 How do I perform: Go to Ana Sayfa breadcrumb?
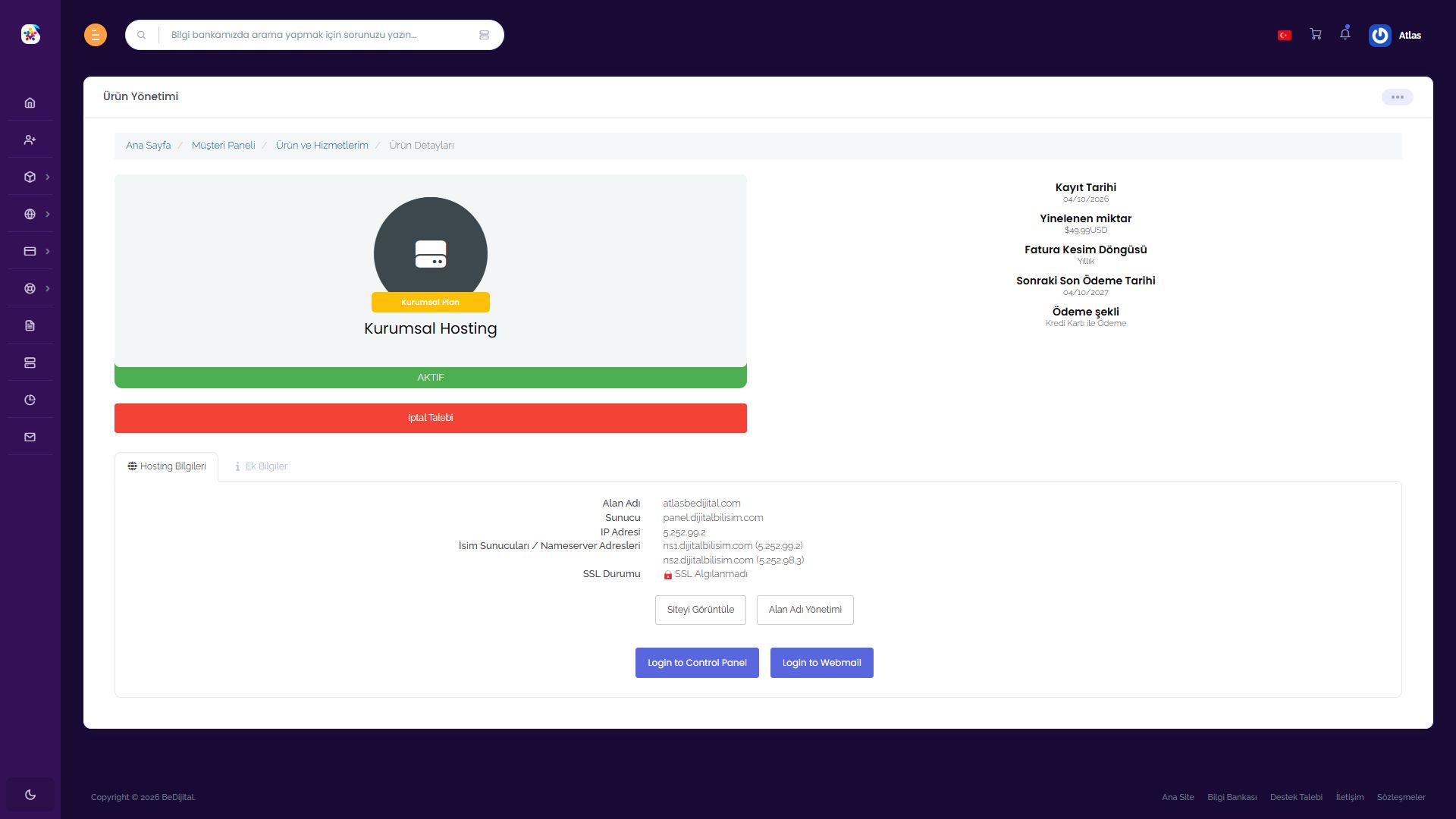coord(149,146)
